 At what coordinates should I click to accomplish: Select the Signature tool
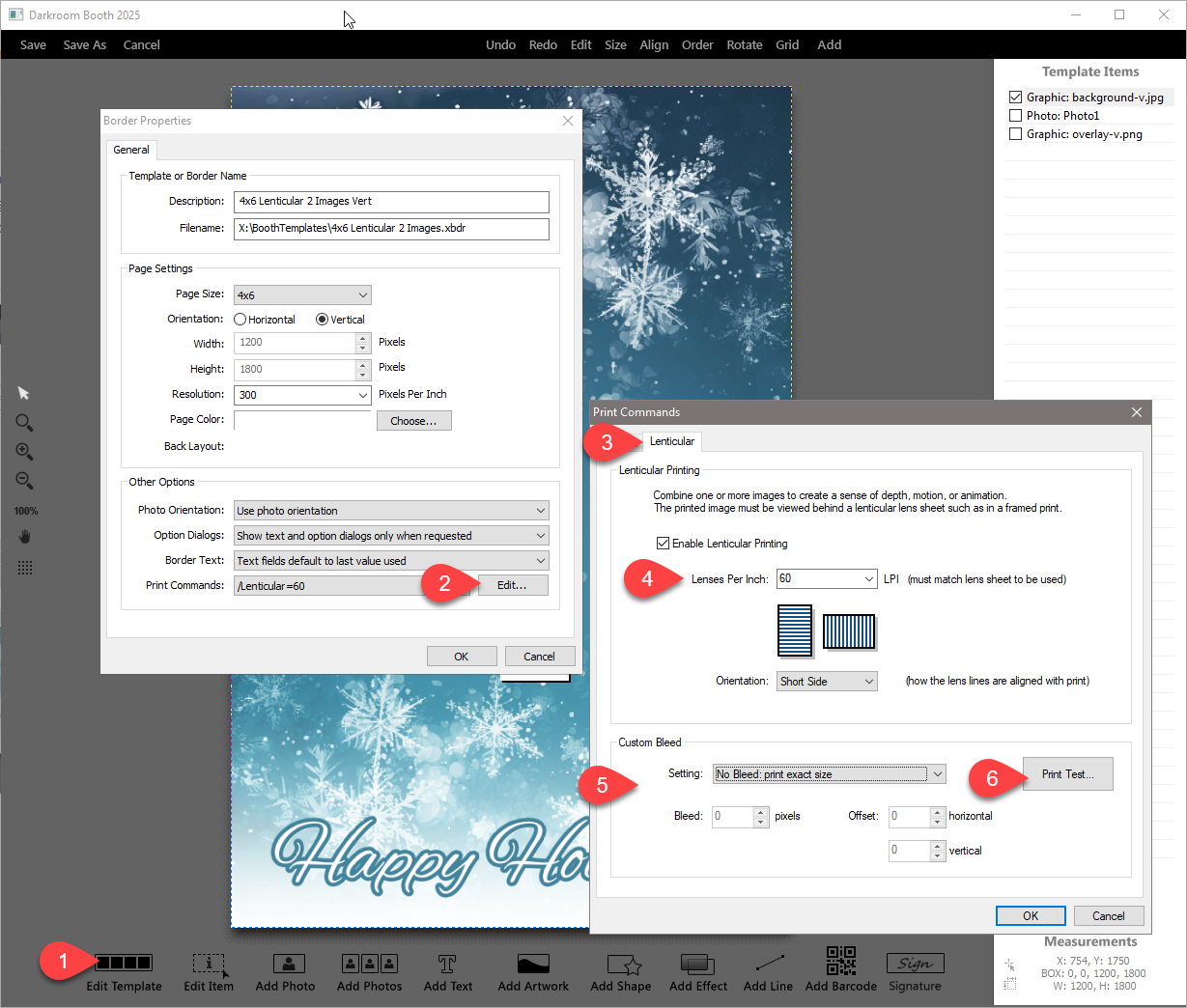pos(914,964)
